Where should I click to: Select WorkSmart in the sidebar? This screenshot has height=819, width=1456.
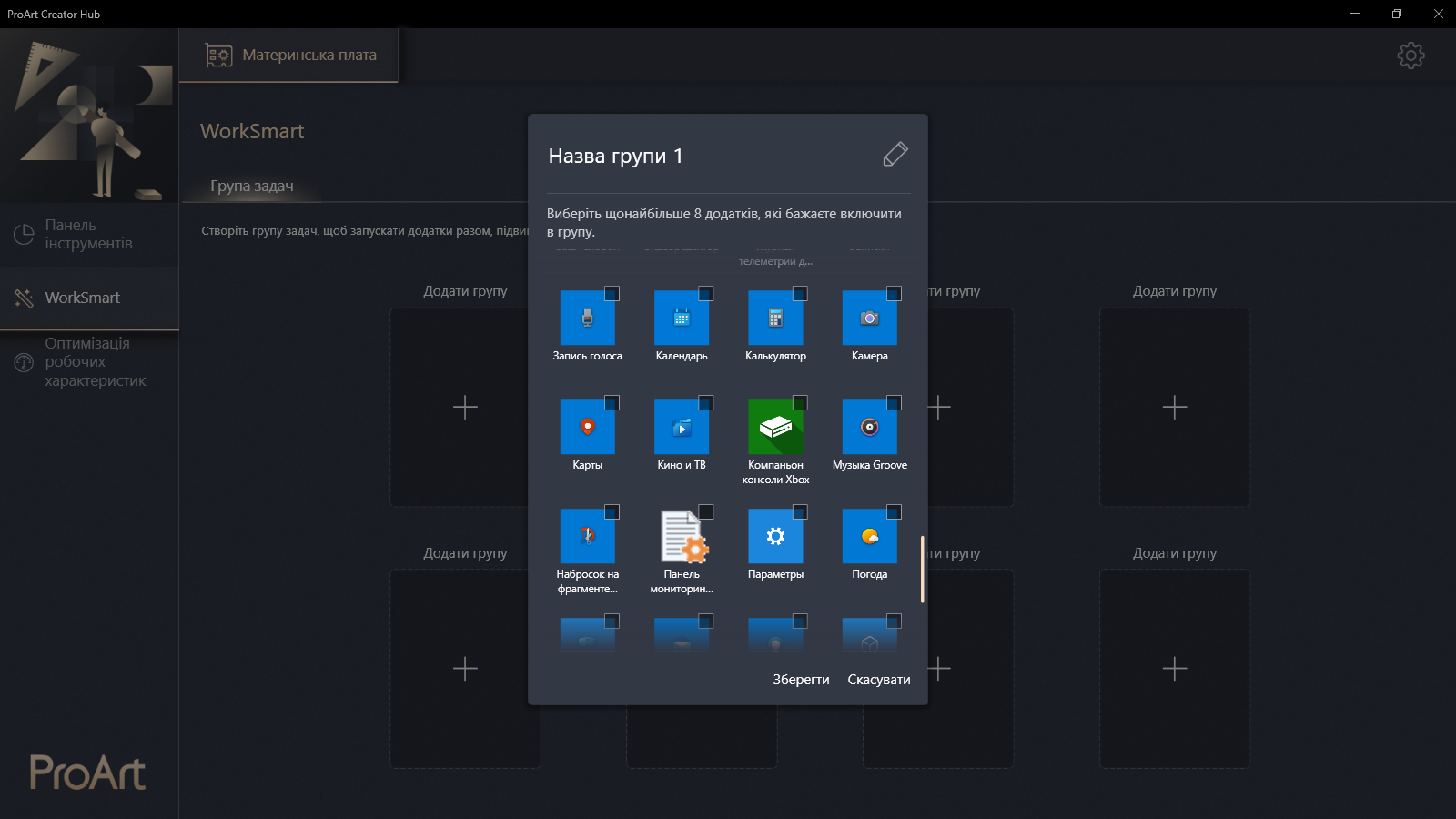(x=89, y=298)
